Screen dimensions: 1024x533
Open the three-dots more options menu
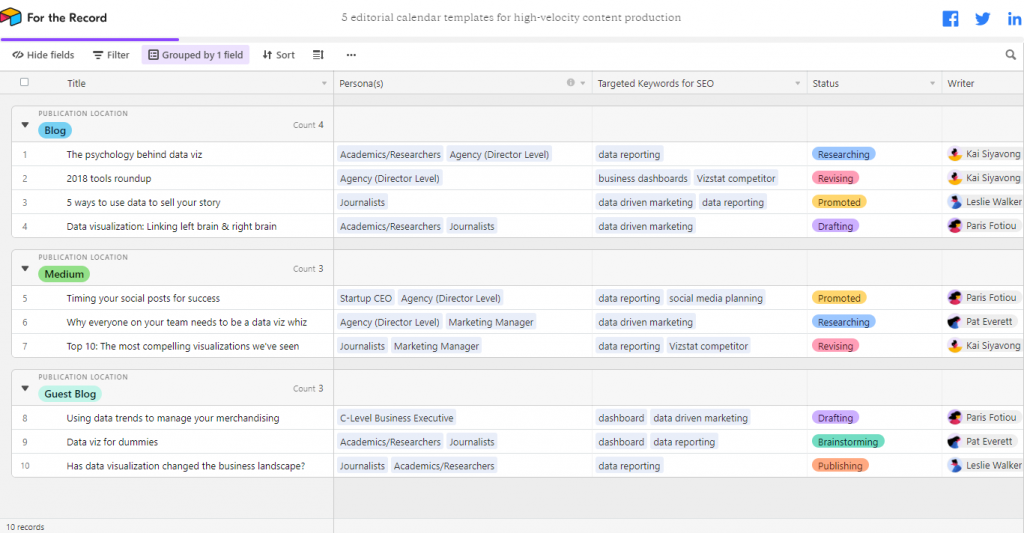(351, 55)
